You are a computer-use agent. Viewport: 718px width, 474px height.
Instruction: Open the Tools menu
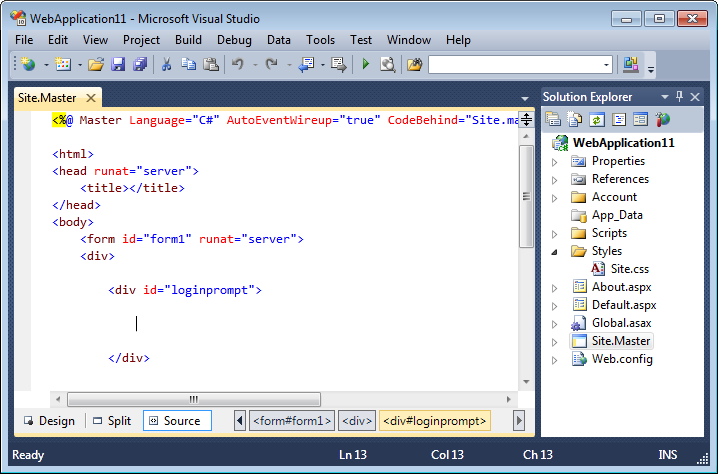pos(321,40)
